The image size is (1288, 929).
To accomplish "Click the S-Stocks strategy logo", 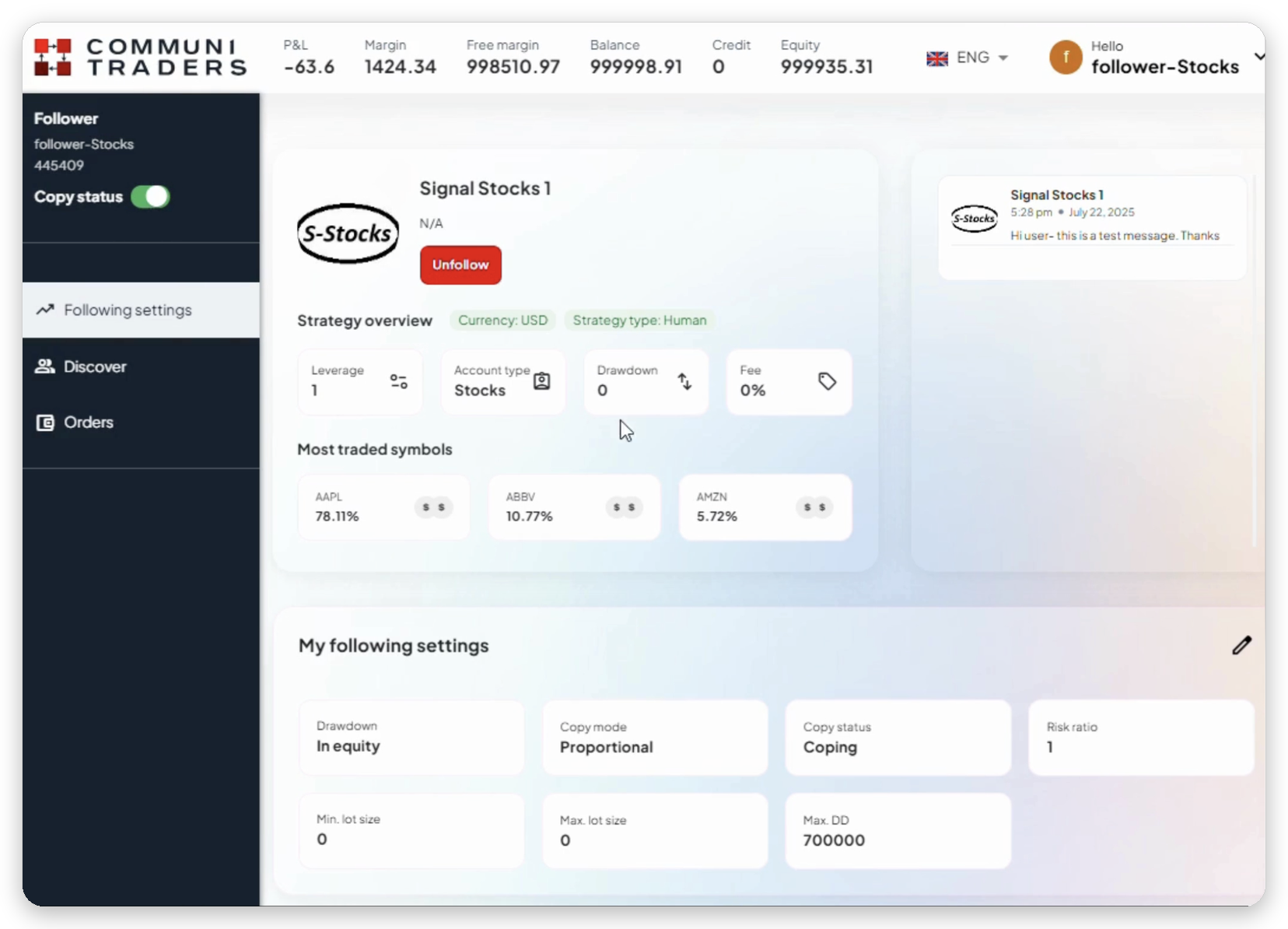I will click(x=348, y=233).
